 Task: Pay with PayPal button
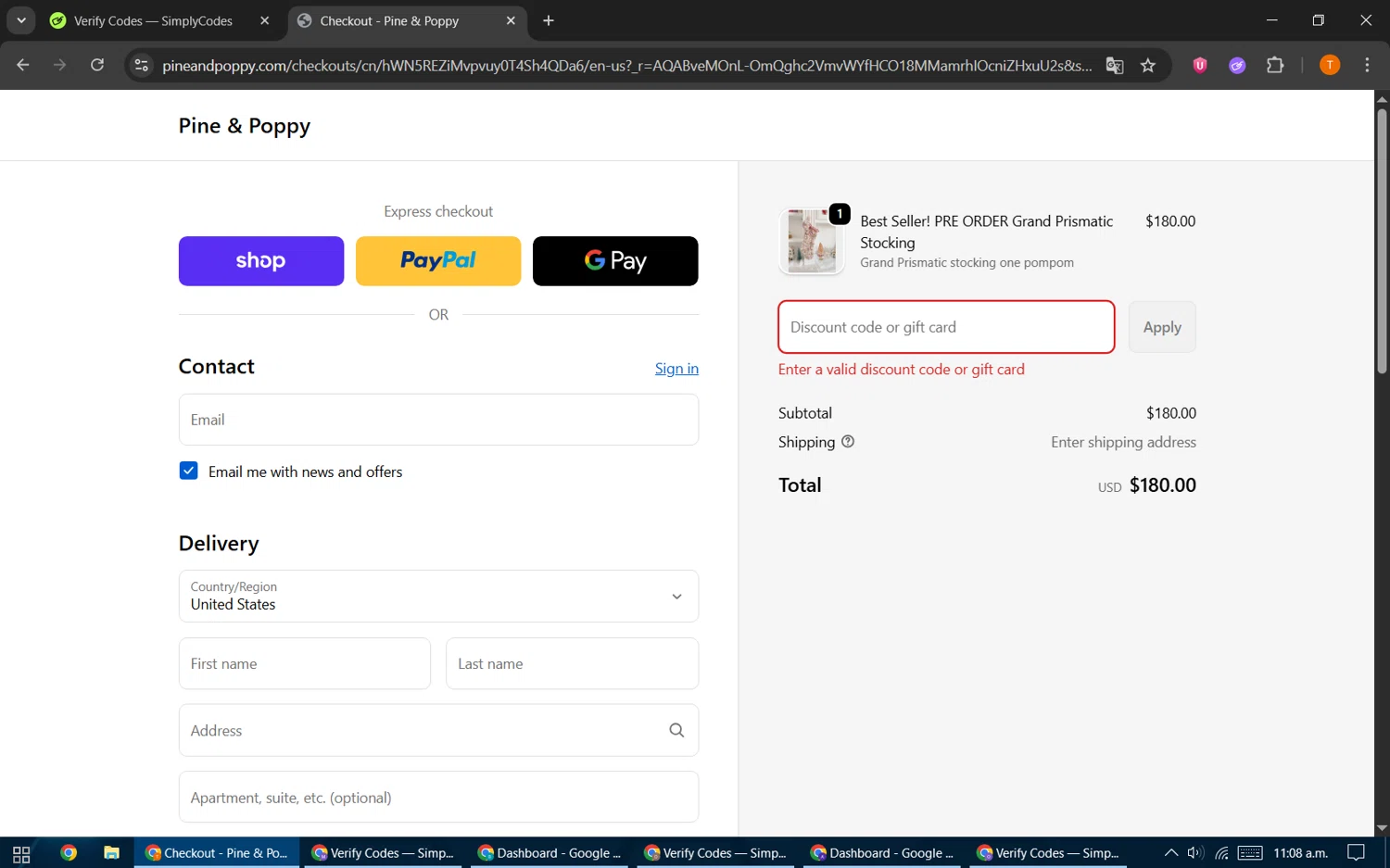pos(438,261)
